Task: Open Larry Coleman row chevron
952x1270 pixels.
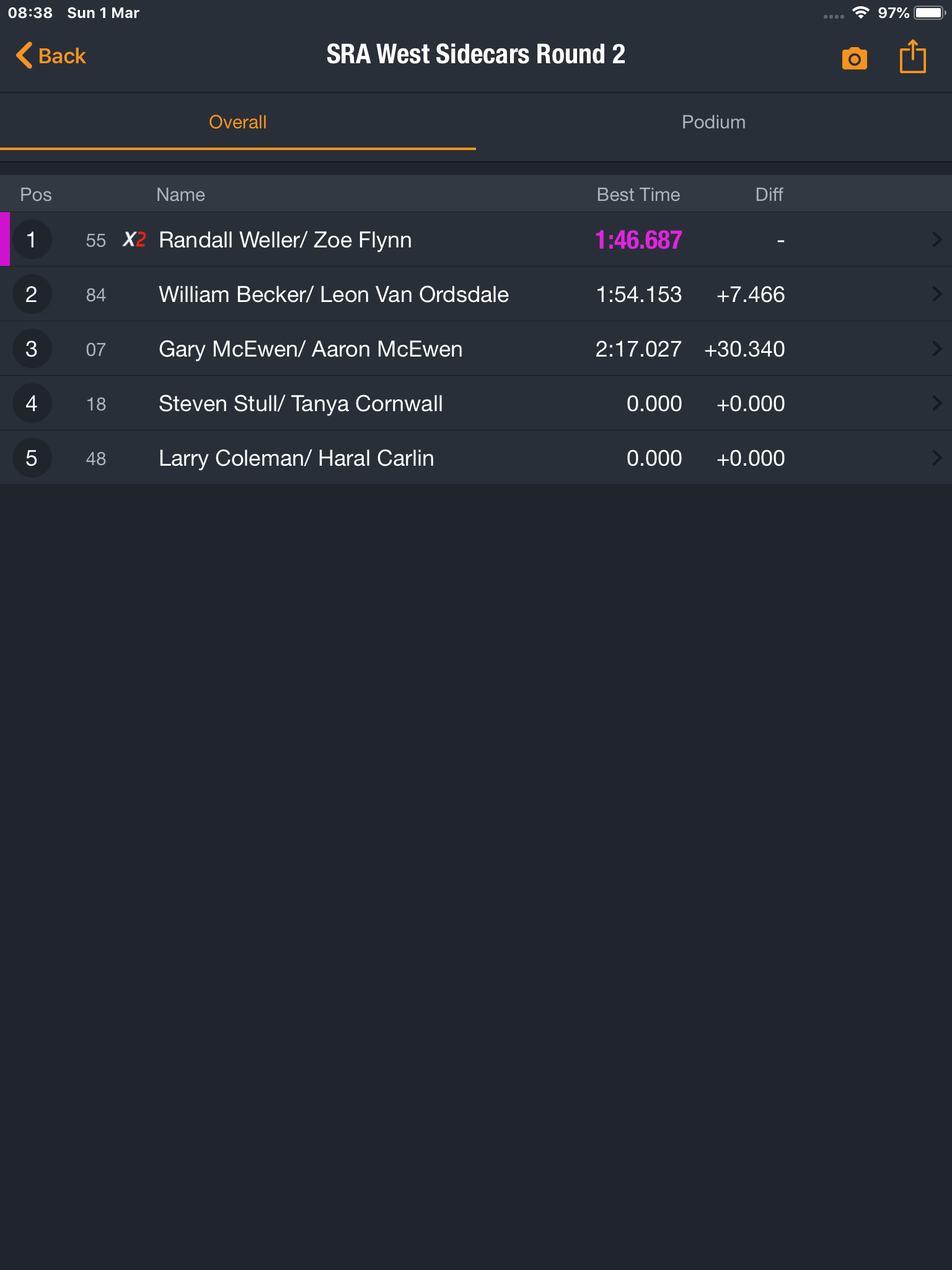Action: (x=937, y=458)
